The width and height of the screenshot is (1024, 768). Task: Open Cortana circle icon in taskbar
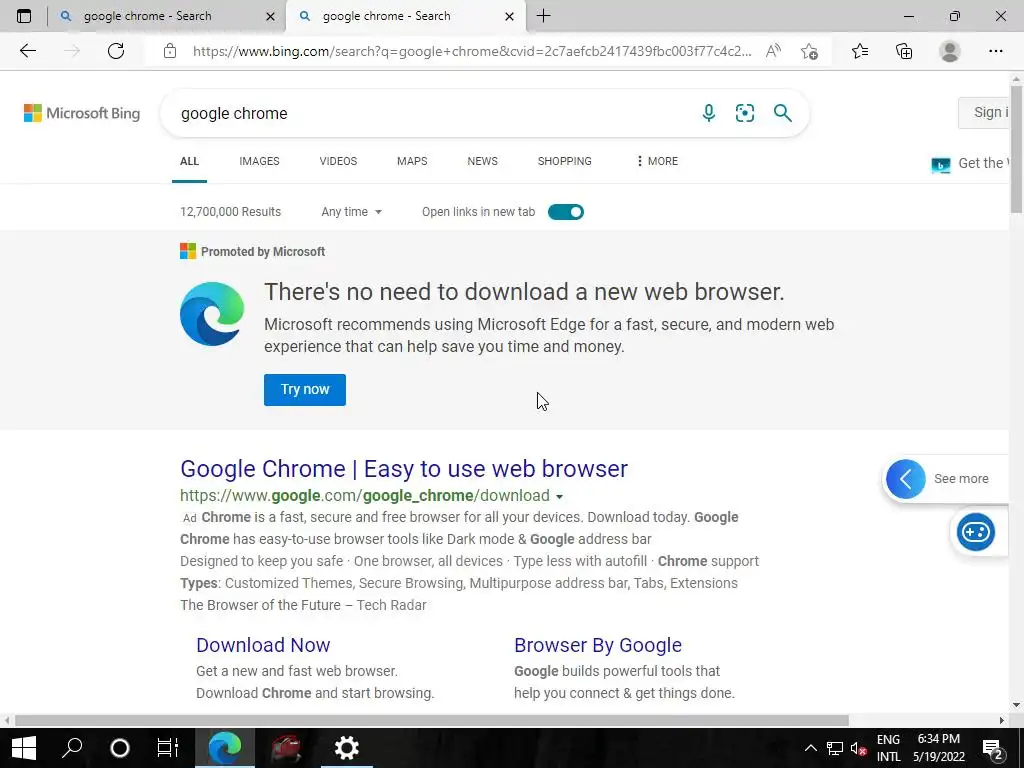click(120, 748)
